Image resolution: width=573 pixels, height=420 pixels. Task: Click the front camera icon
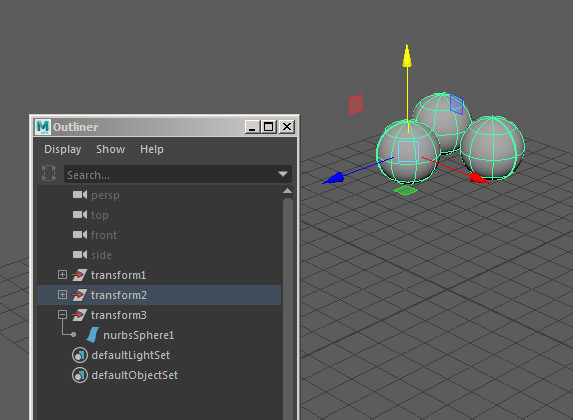(x=80, y=234)
